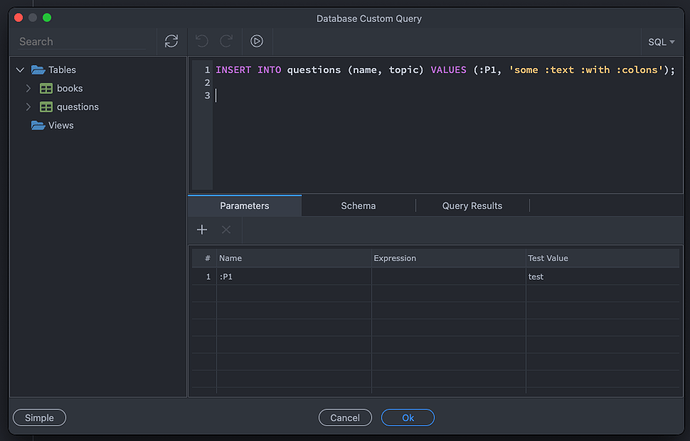Click the Views folder icon

click(x=38, y=125)
